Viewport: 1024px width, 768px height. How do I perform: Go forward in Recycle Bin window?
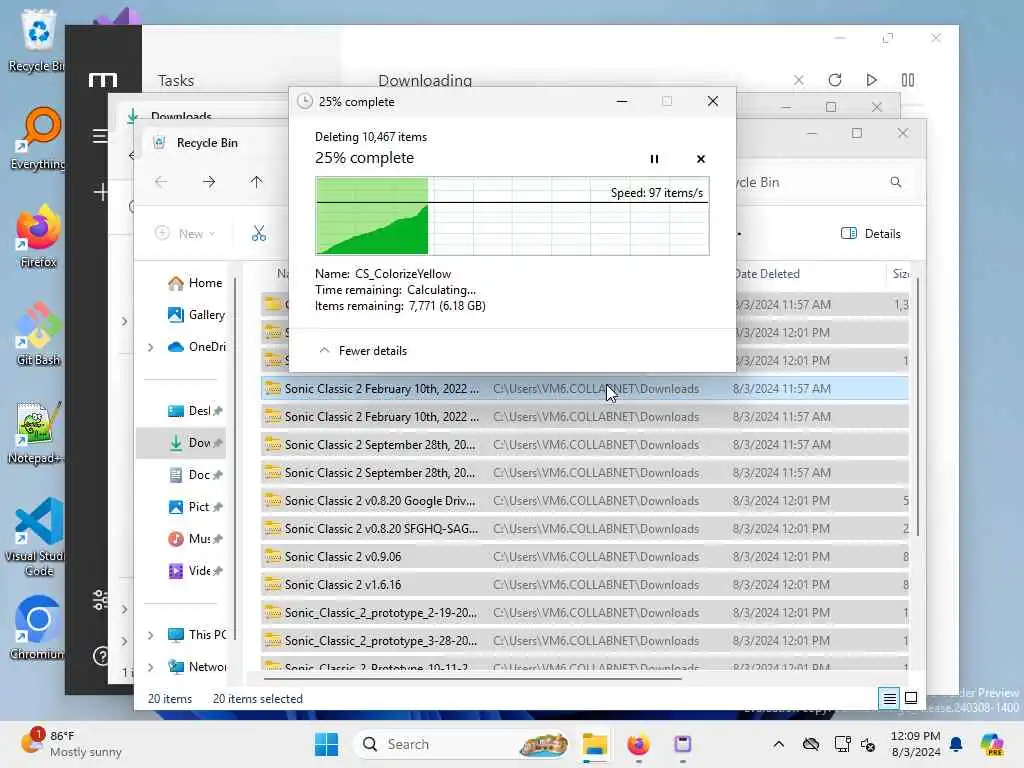tap(208, 182)
